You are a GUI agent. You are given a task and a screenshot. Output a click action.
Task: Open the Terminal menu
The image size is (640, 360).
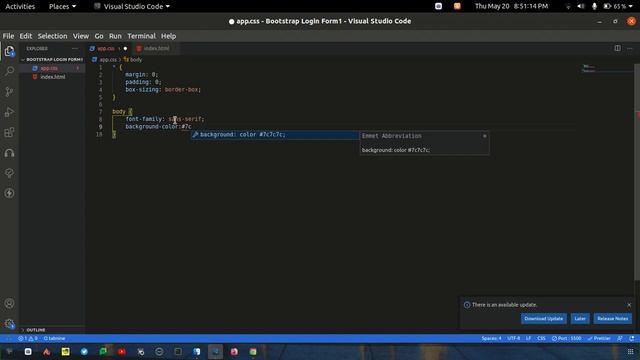141,36
